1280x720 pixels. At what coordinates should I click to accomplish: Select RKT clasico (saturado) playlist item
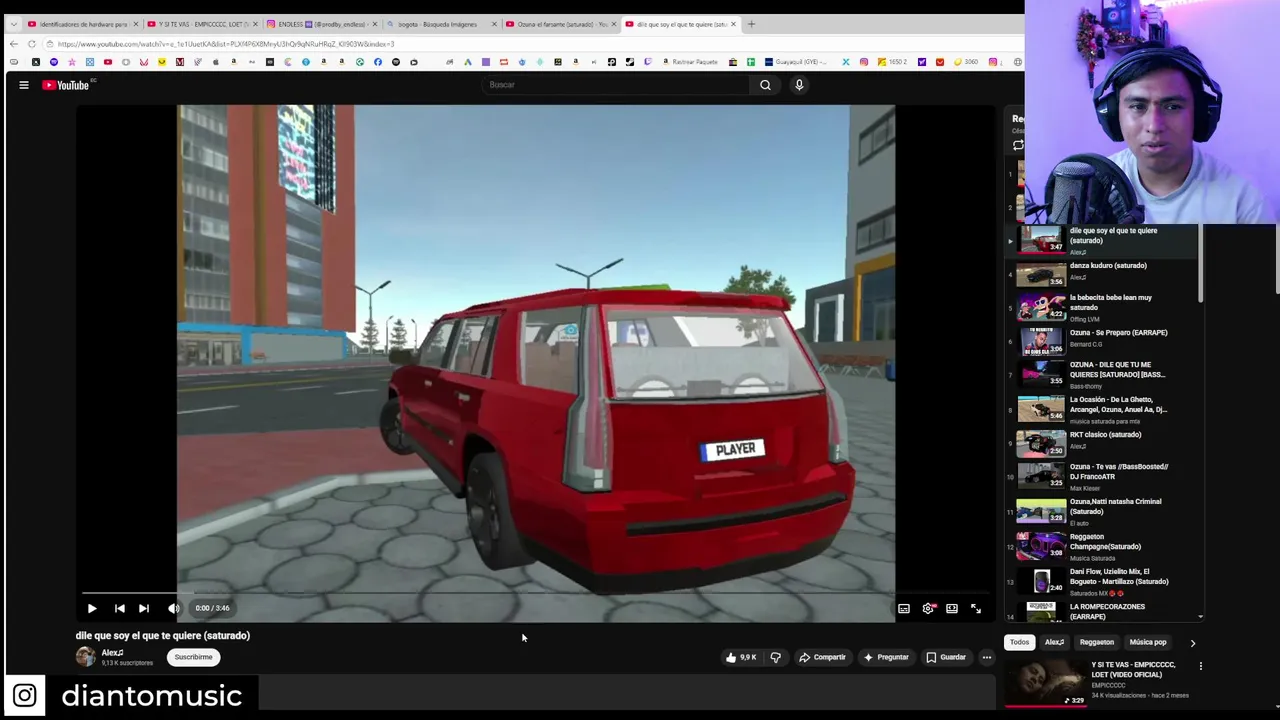click(x=1105, y=435)
